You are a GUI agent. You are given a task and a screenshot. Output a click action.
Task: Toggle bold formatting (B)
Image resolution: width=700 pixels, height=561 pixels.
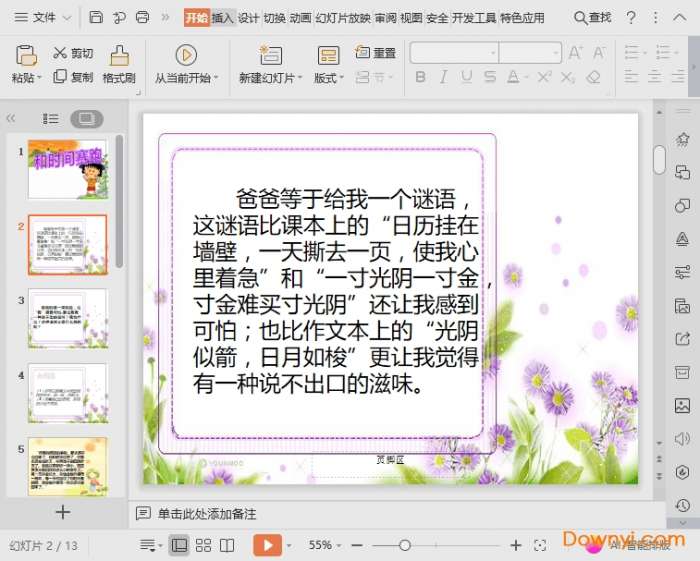tap(420, 77)
